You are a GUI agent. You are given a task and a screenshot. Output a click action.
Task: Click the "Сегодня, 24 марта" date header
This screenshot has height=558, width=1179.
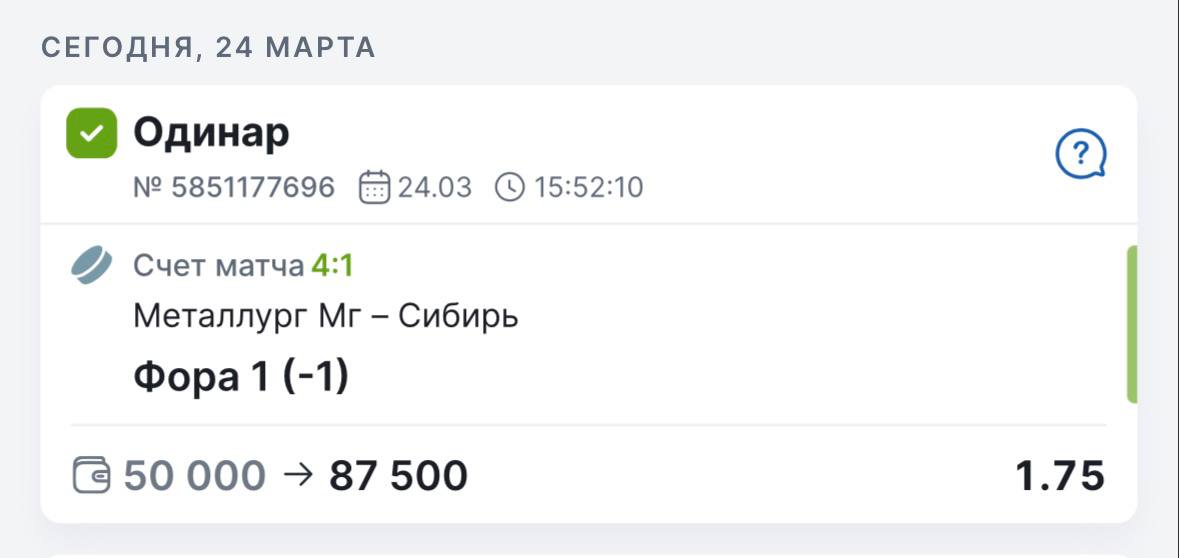208,47
